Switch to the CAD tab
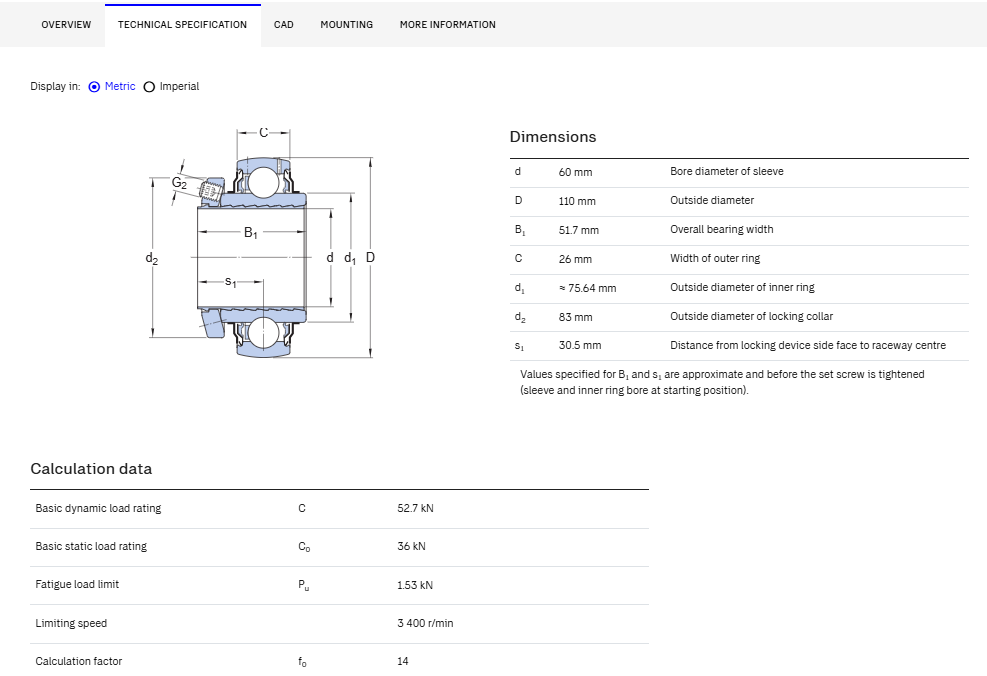 point(284,25)
